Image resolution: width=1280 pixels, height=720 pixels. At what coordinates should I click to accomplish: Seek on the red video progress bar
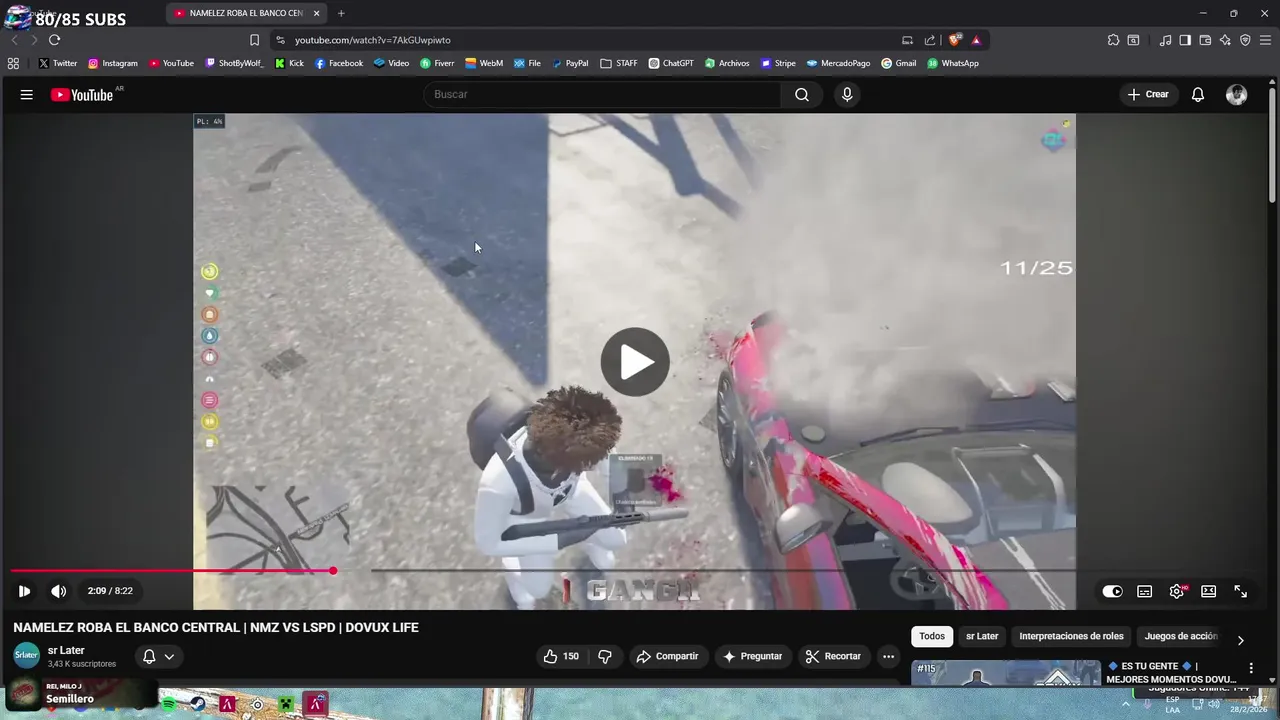click(x=171, y=571)
